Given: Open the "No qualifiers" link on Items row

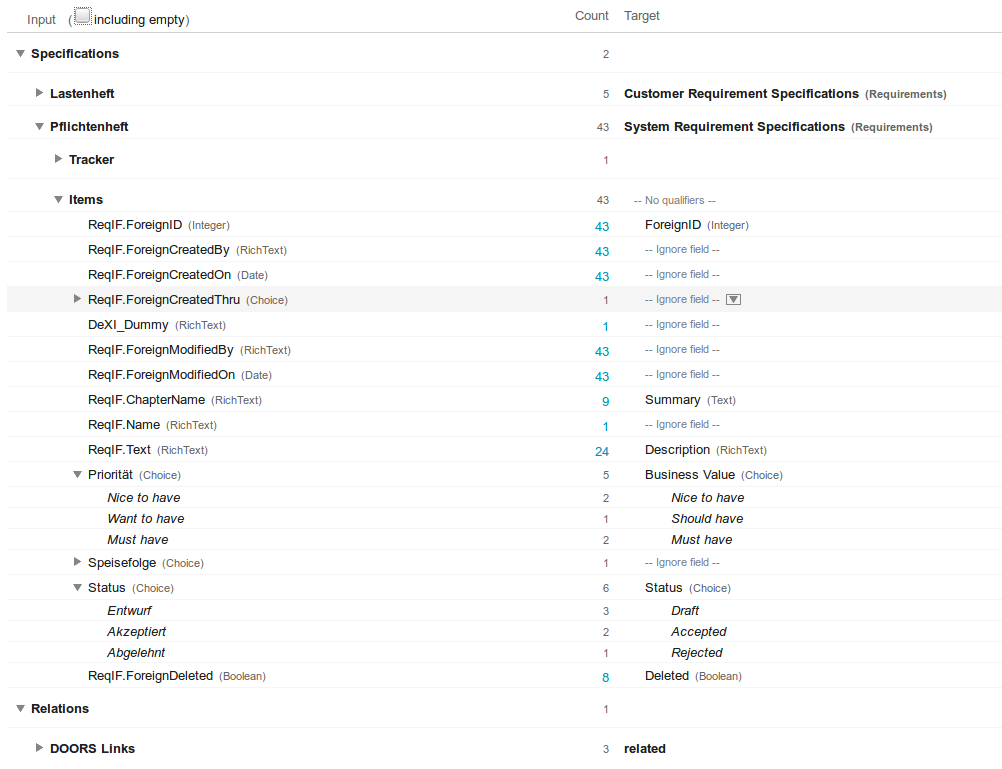Looking at the screenshot, I should tap(674, 199).
